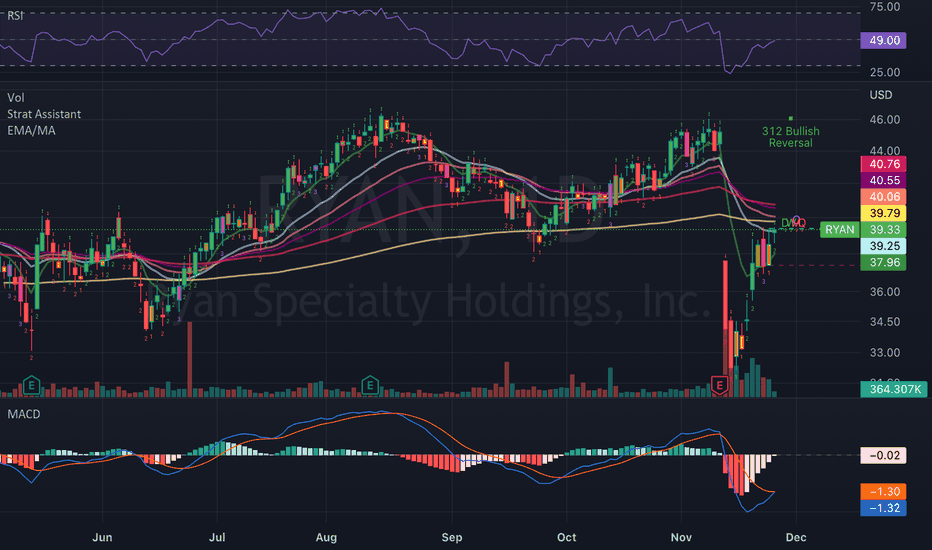
Task: Click the Jul date axis label
Action: click(x=217, y=538)
